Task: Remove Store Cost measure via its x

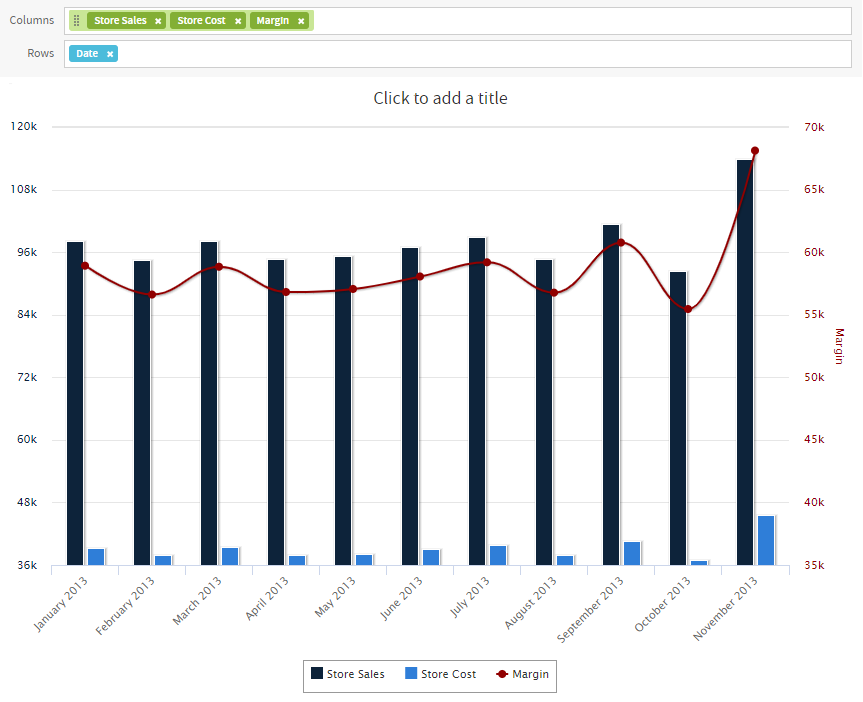Action: (238, 21)
